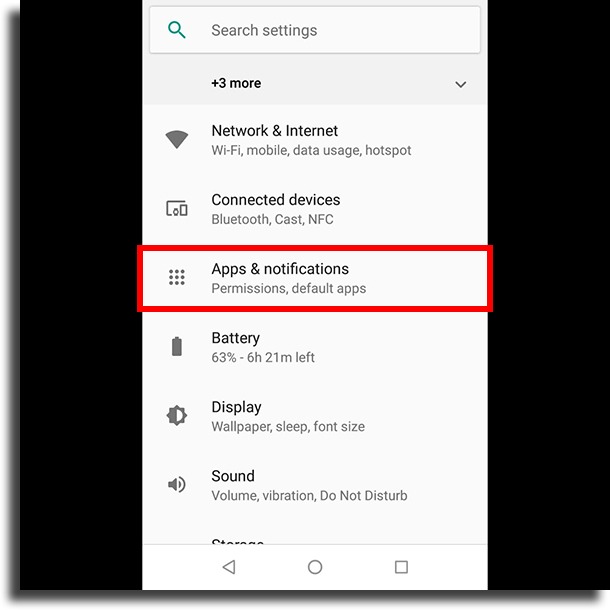This screenshot has width=610, height=610.
Task: Tap the Connected devices icon
Action: tap(177, 209)
